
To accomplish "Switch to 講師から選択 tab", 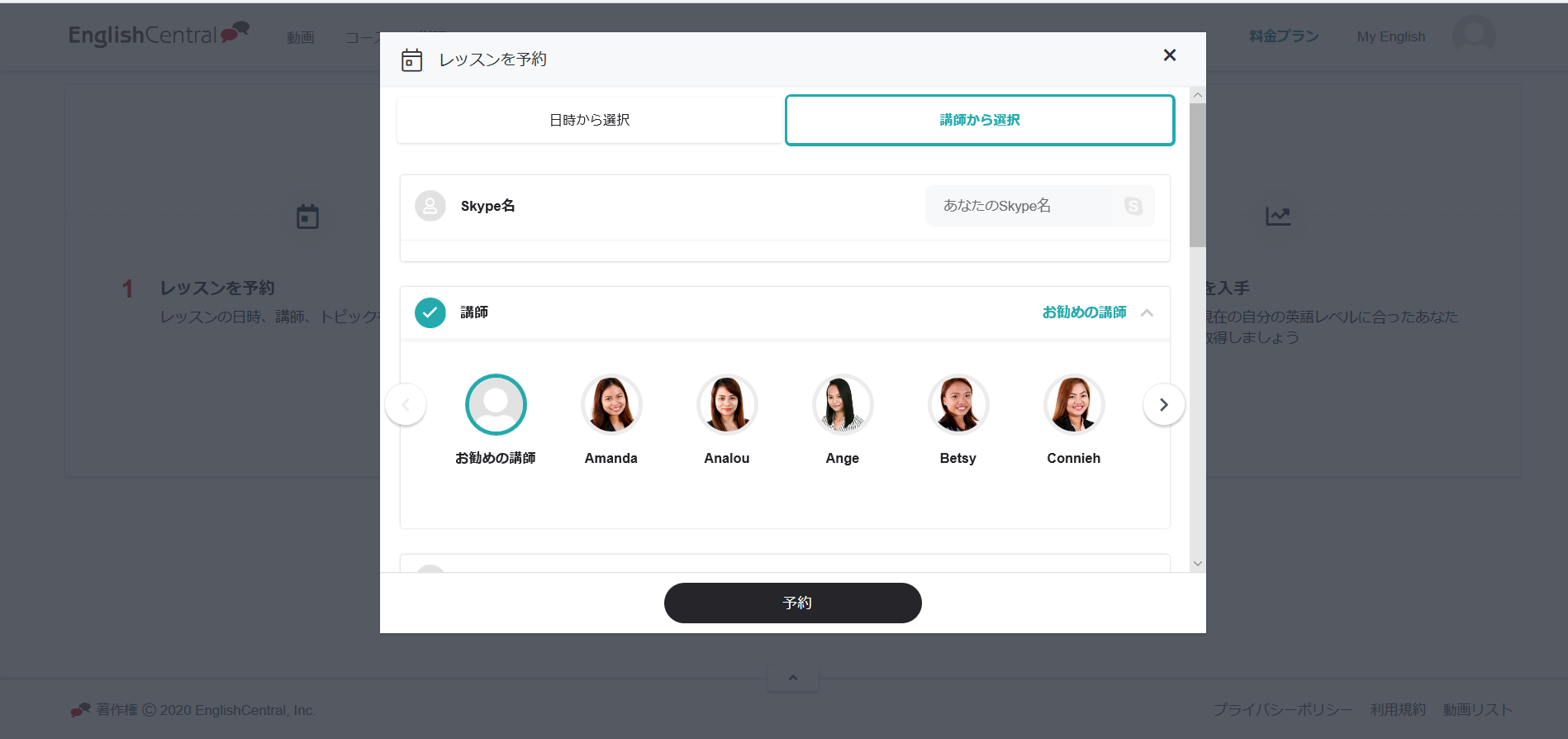I will click(x=979, y=120).
